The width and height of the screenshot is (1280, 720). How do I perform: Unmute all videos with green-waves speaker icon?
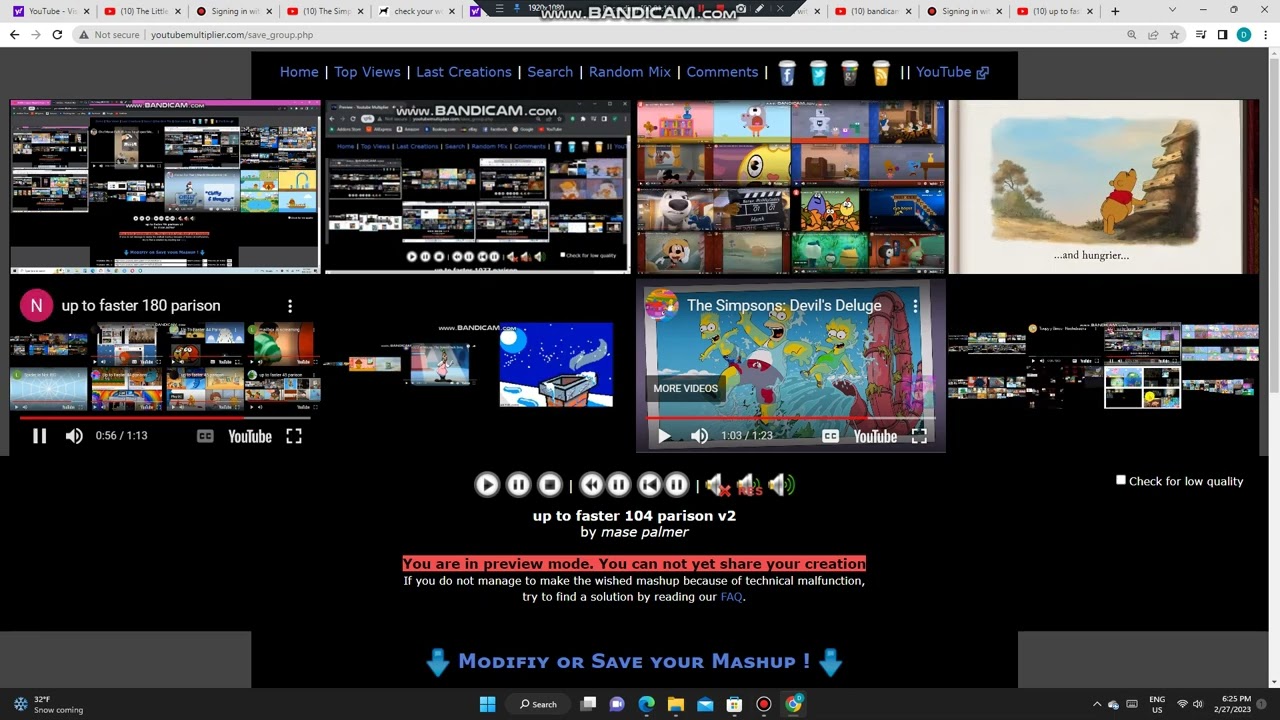tap(782, 486)
